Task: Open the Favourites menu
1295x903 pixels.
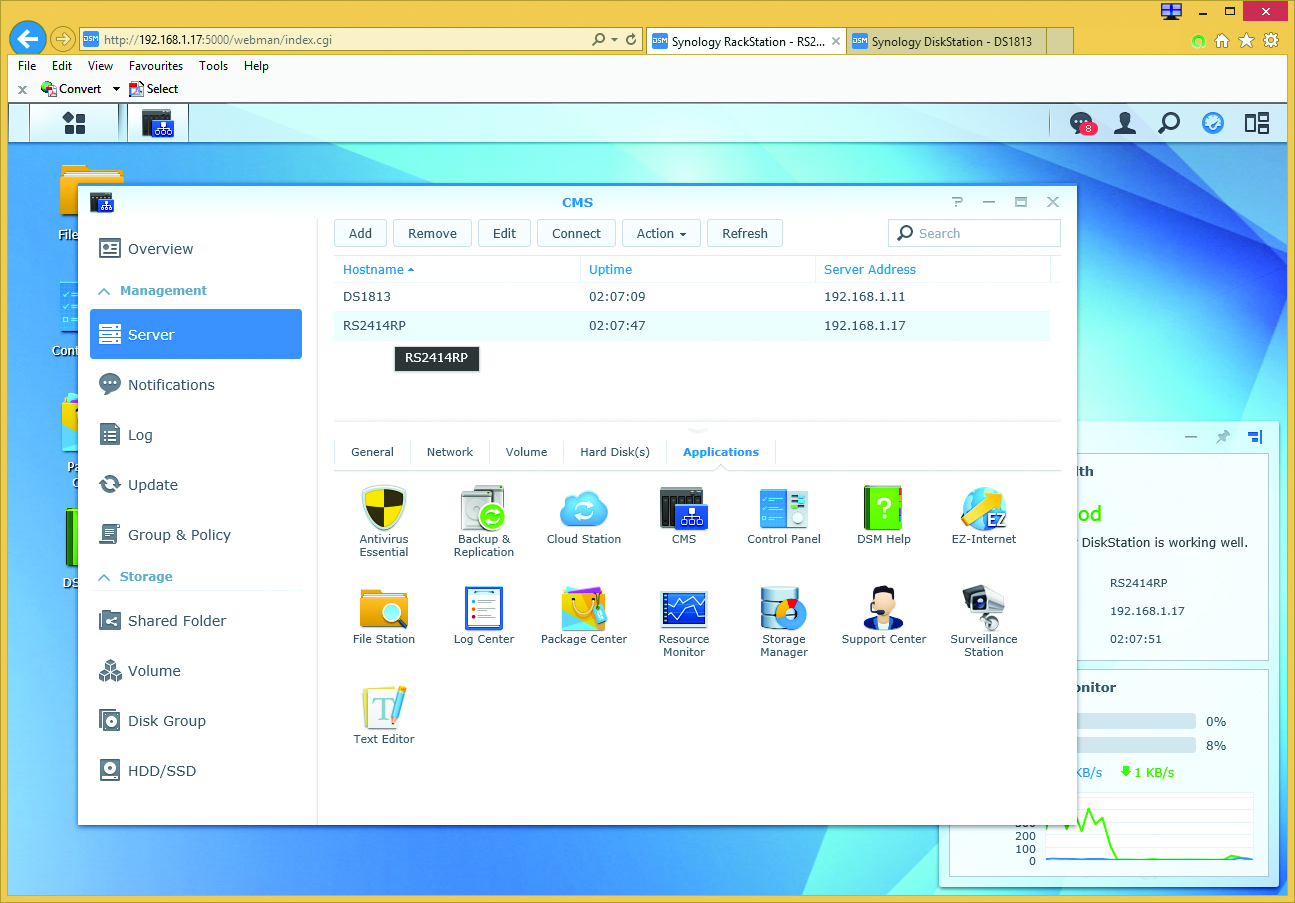Action: (x=156, y=66)
